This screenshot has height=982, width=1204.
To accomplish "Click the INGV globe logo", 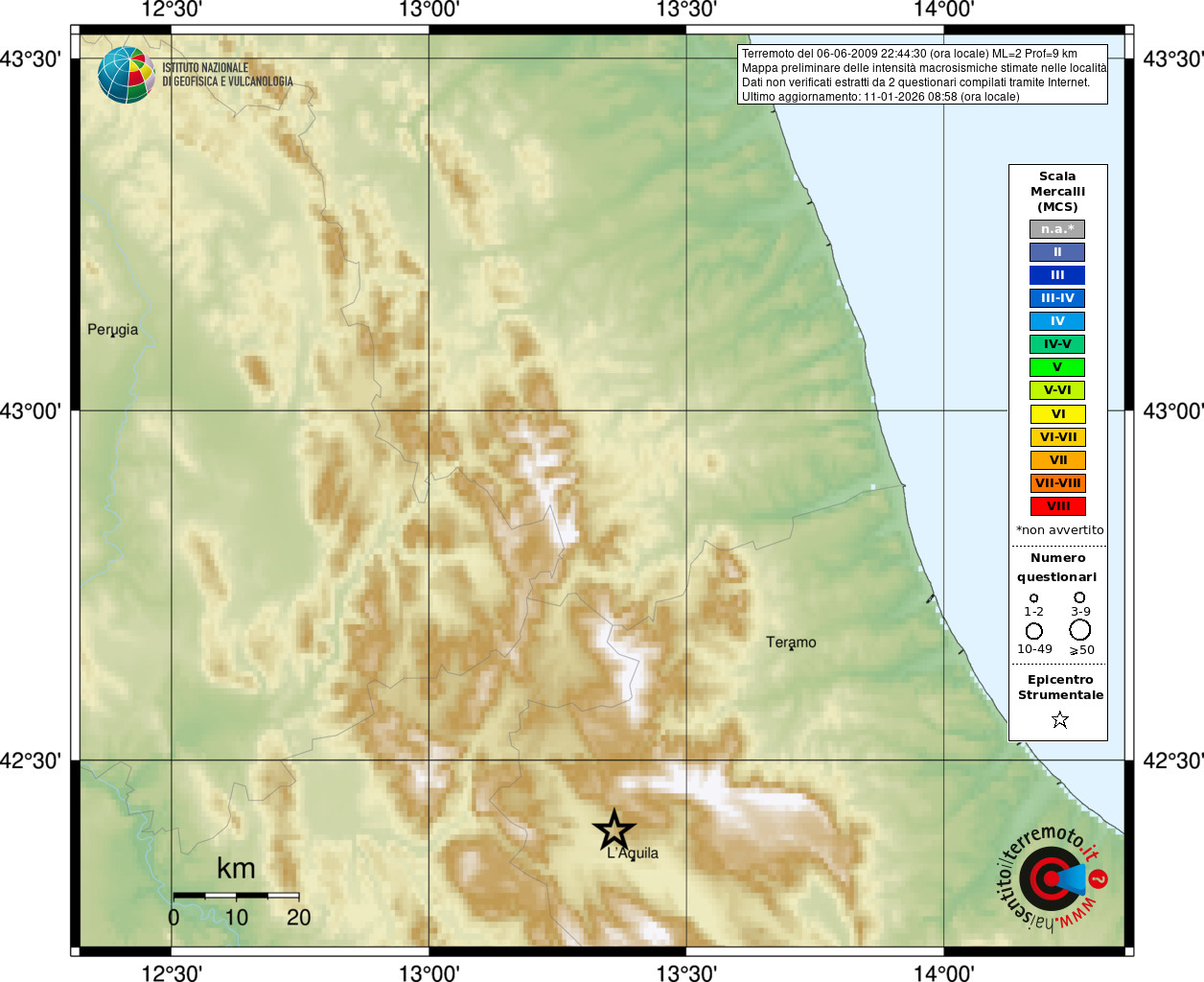I will click(127, 75).
